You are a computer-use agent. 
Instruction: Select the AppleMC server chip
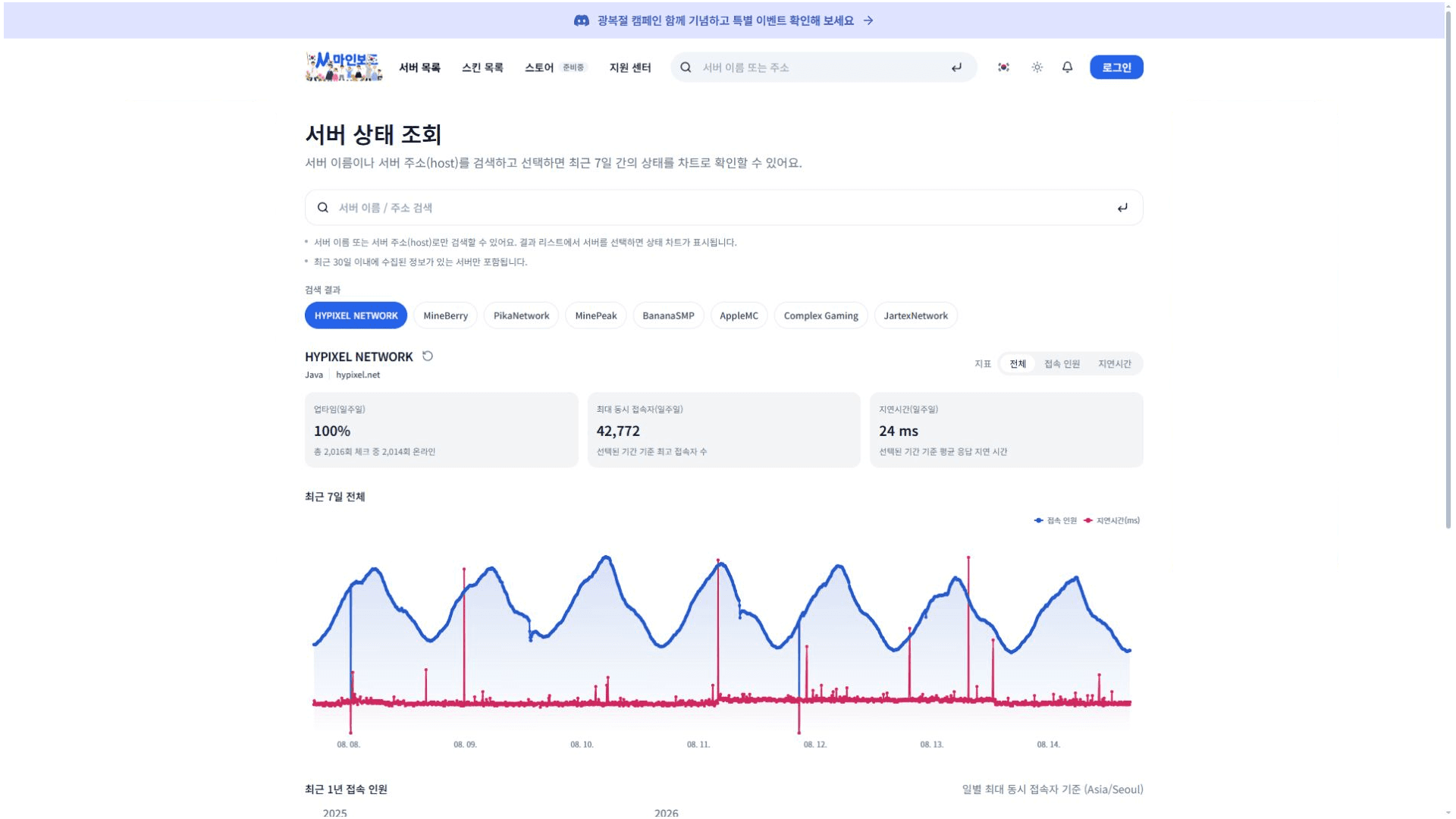tap(739, 315)
